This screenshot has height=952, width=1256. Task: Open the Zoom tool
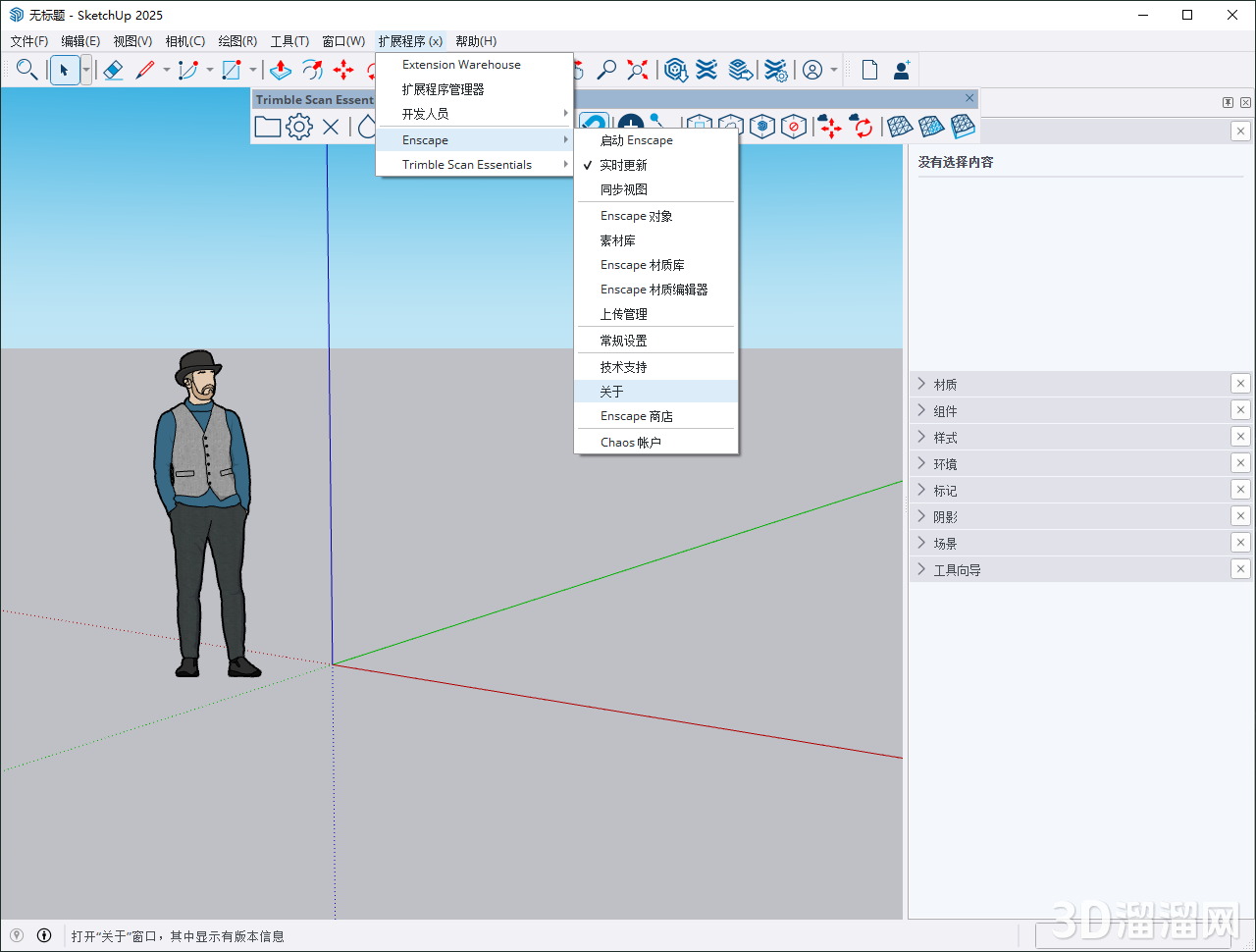click(x=606, y=70)
